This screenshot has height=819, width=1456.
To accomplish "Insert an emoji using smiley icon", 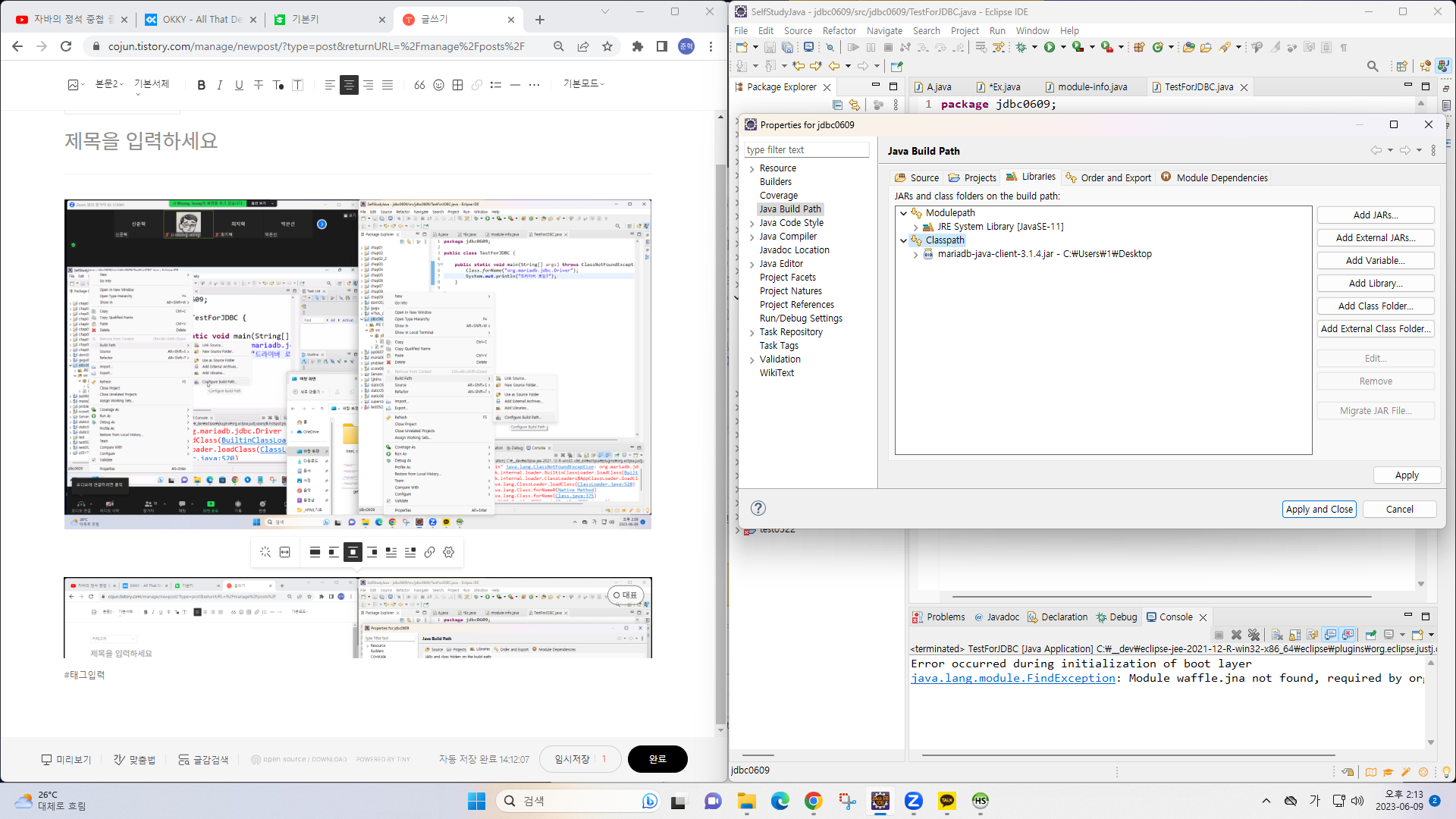I will (438, 85).
